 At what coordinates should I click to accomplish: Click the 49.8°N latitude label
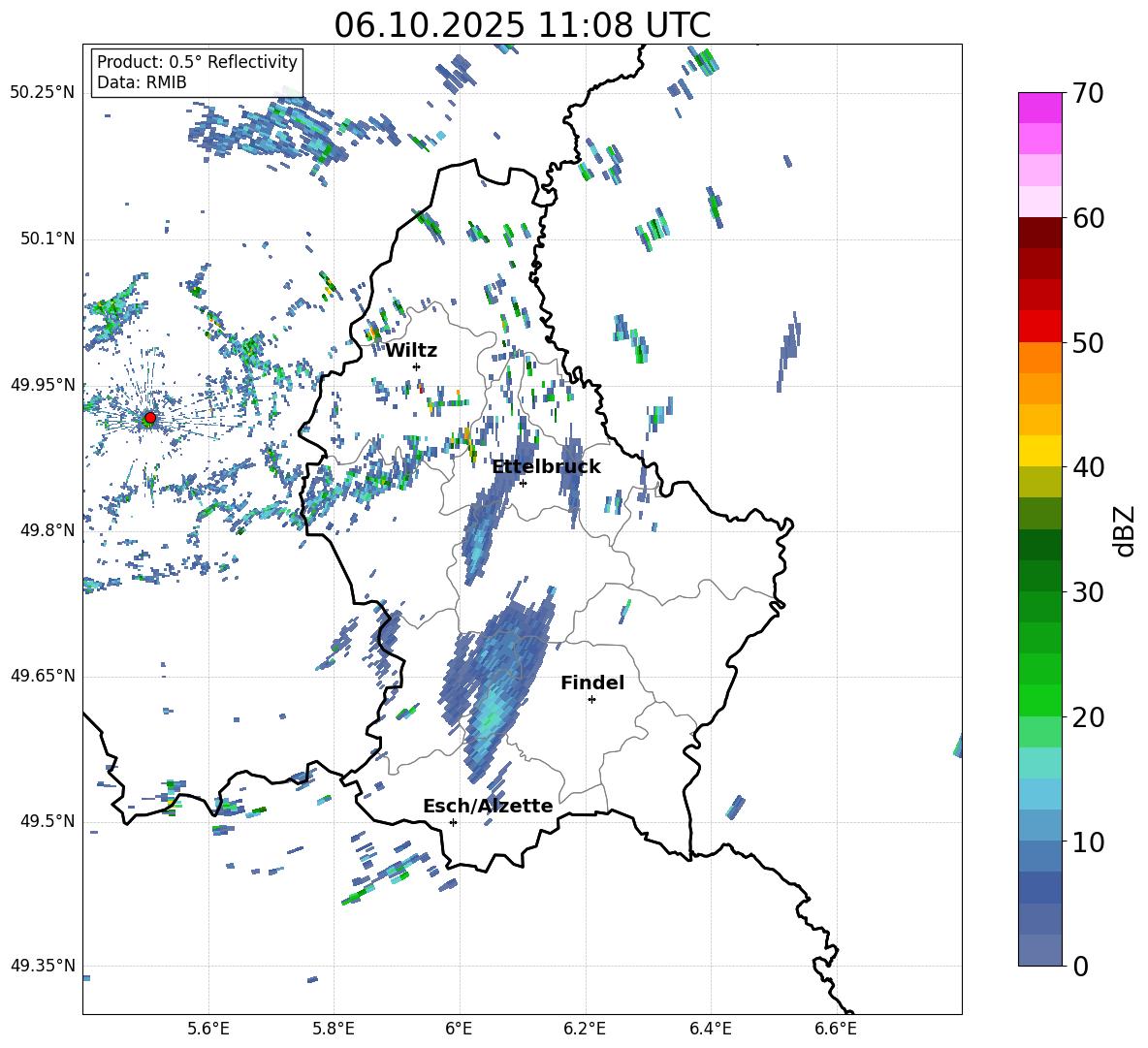point(48,530)
